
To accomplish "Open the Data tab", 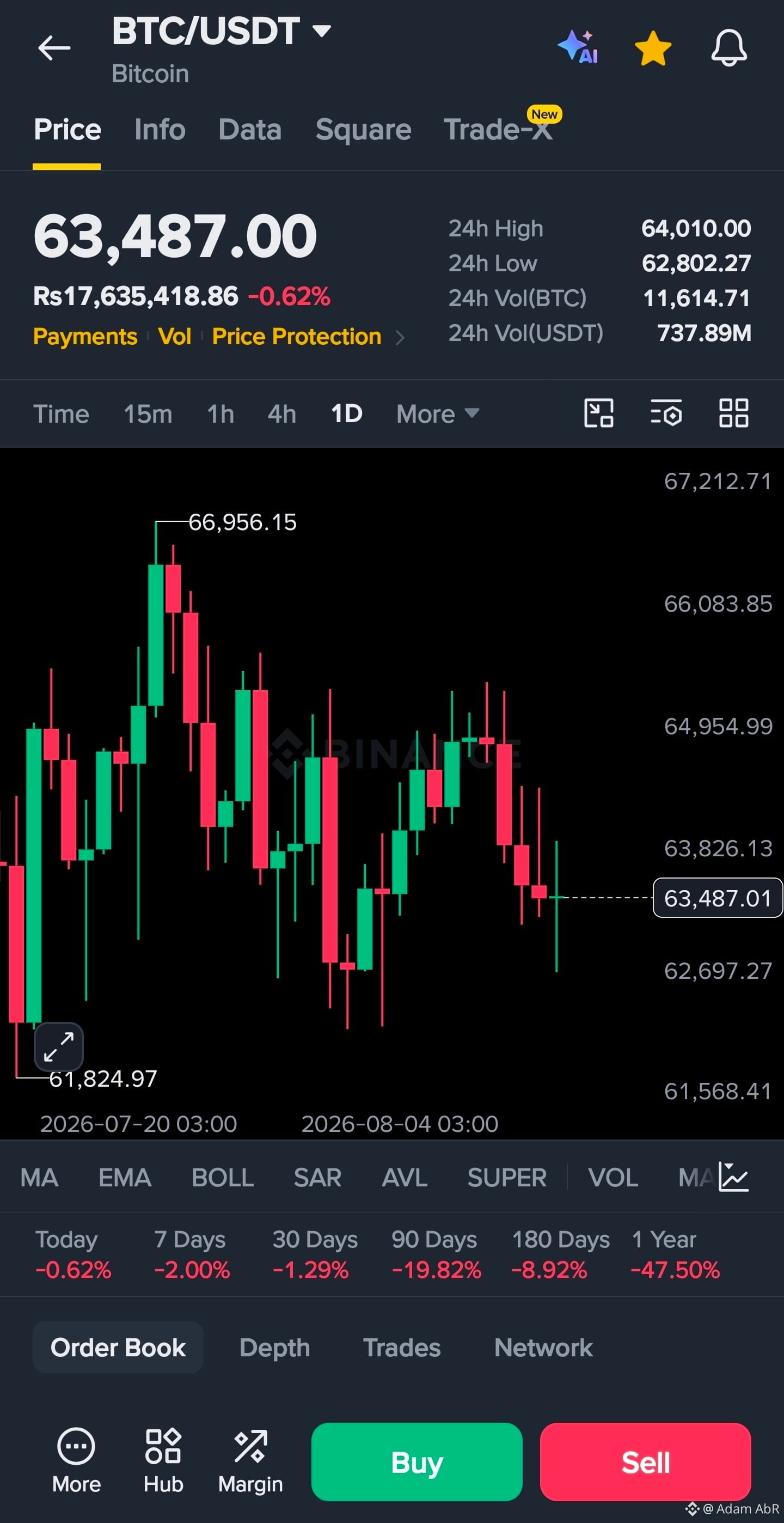I will tap(250, 130).
